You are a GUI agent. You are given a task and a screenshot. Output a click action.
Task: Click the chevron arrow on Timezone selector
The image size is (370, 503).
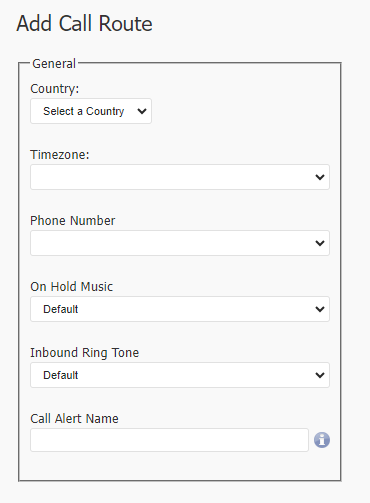coord(320,177)
